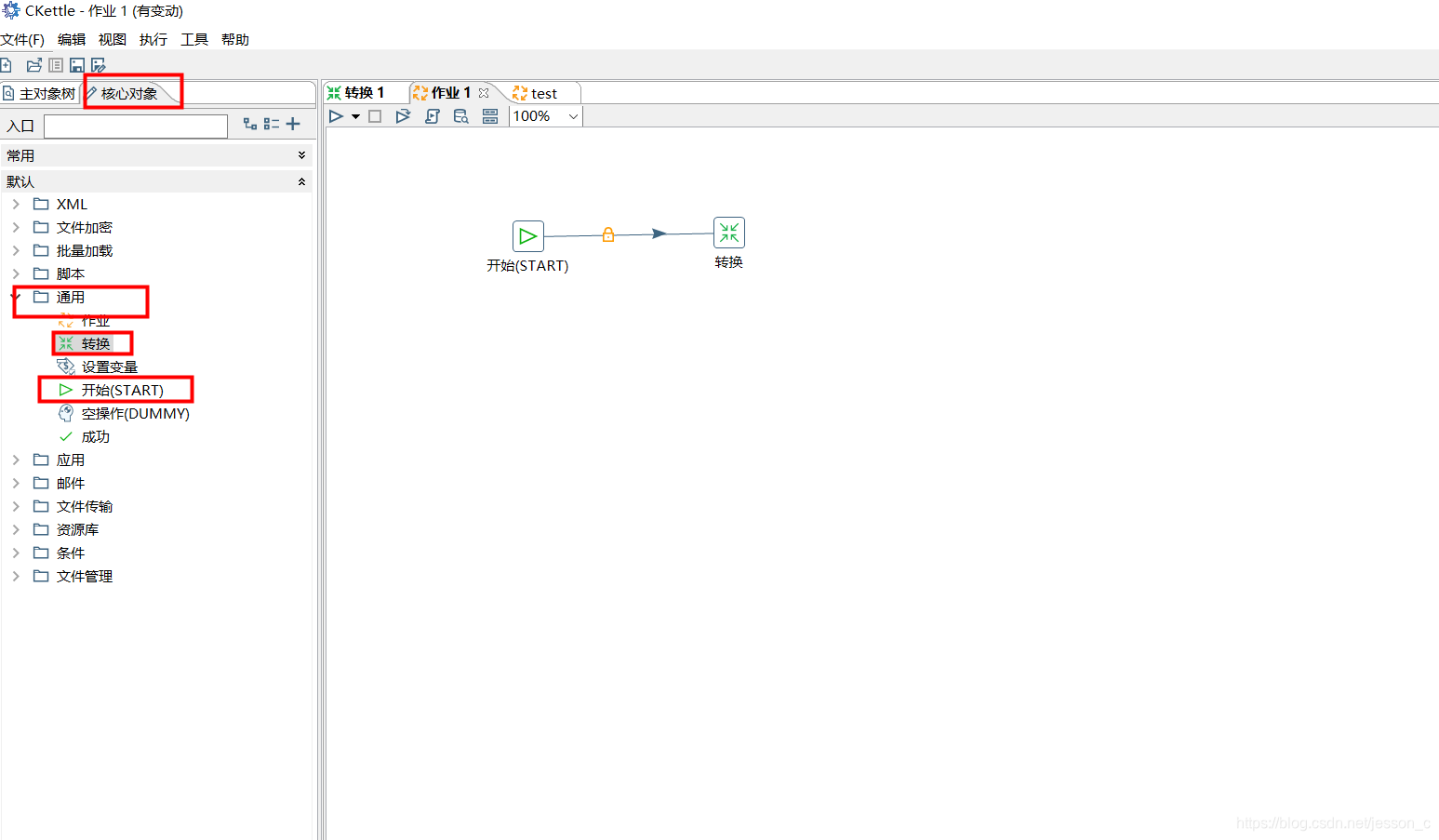Expand the 文件传输 folder arrow
1439x840 pixels.
click(16, 506)
